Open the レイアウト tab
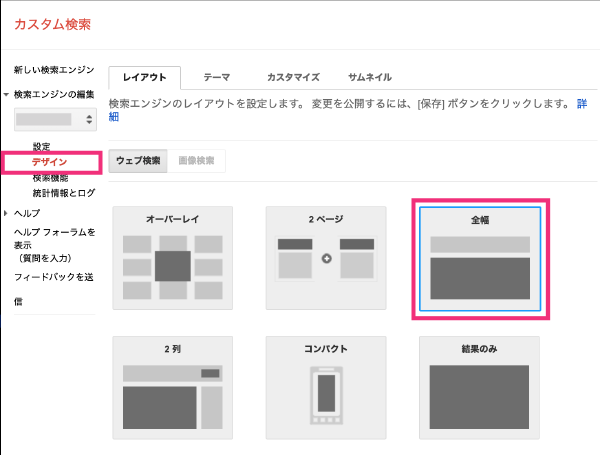This screenshot has width=600, height=455. pyautogui.click(x=144, y=77)
